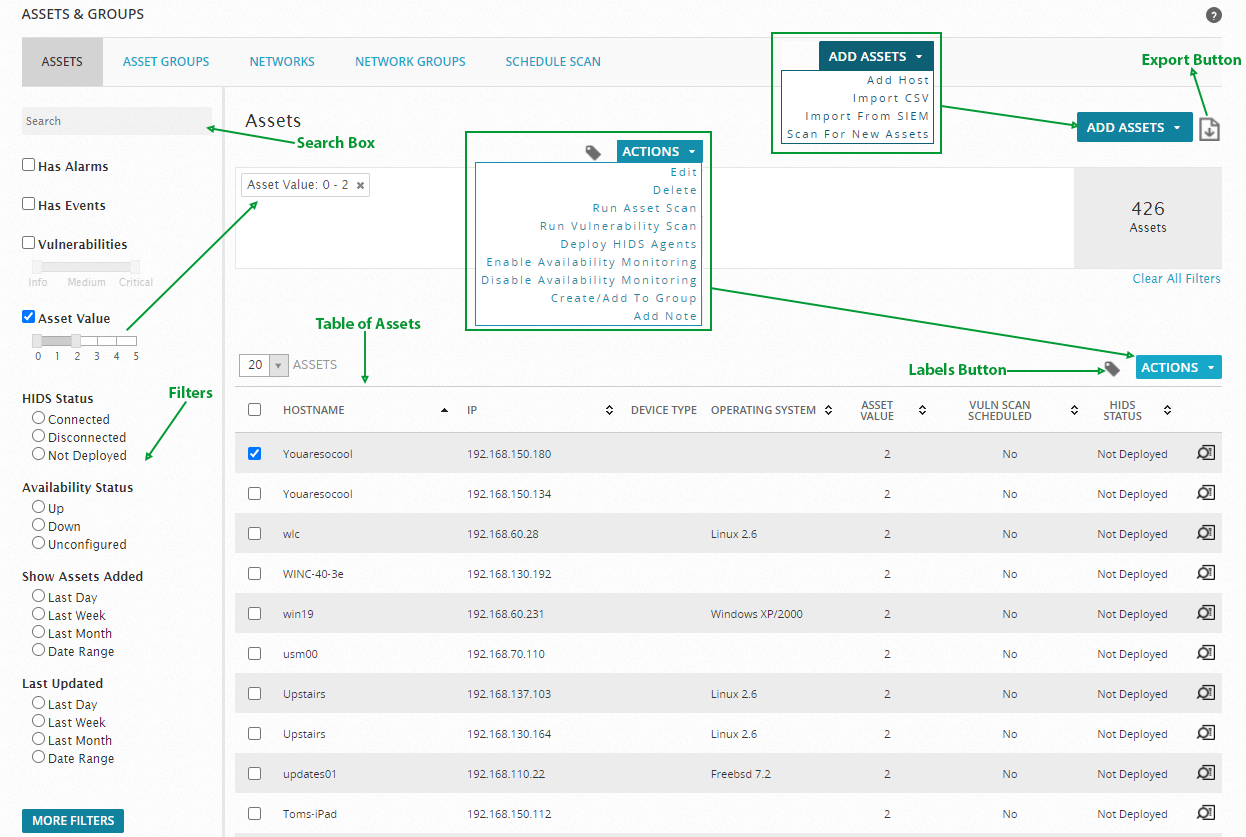Click the hostname updates01
This screenshot has height=837, width=1246.
click(311, 774)
